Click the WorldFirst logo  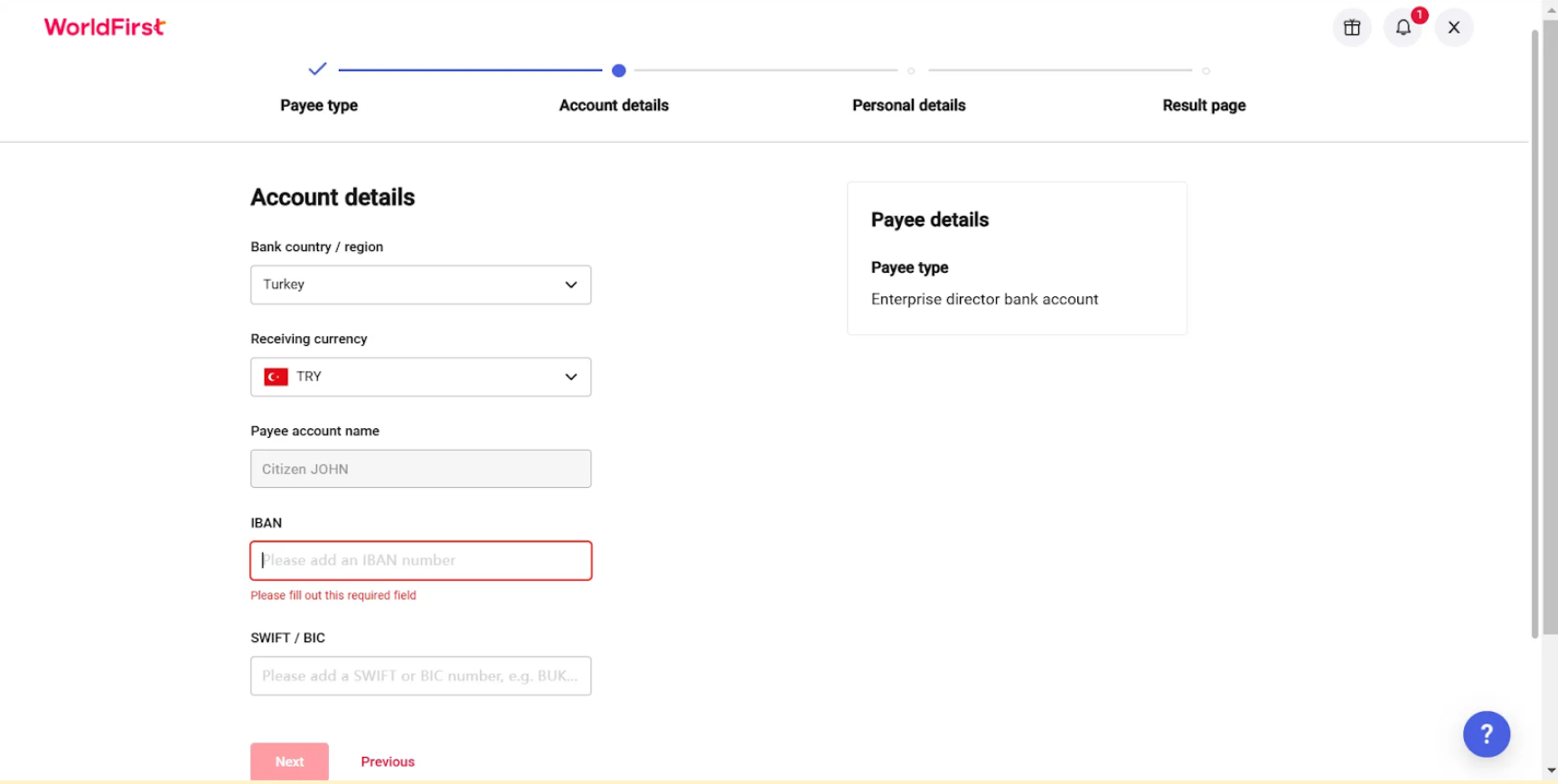(x=105, y=27)
